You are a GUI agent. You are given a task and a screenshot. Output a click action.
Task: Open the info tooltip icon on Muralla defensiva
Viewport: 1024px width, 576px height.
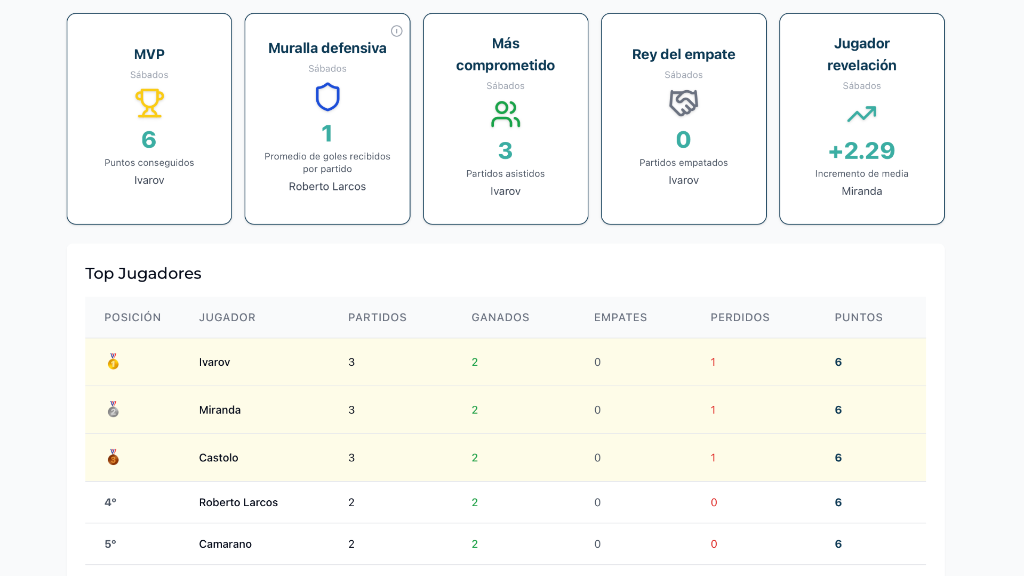point(397,30)
